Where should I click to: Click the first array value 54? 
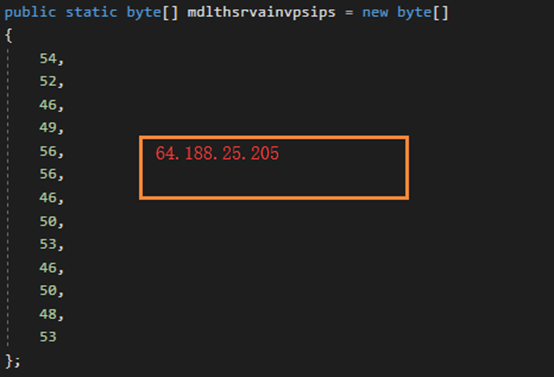click(48, 58)
